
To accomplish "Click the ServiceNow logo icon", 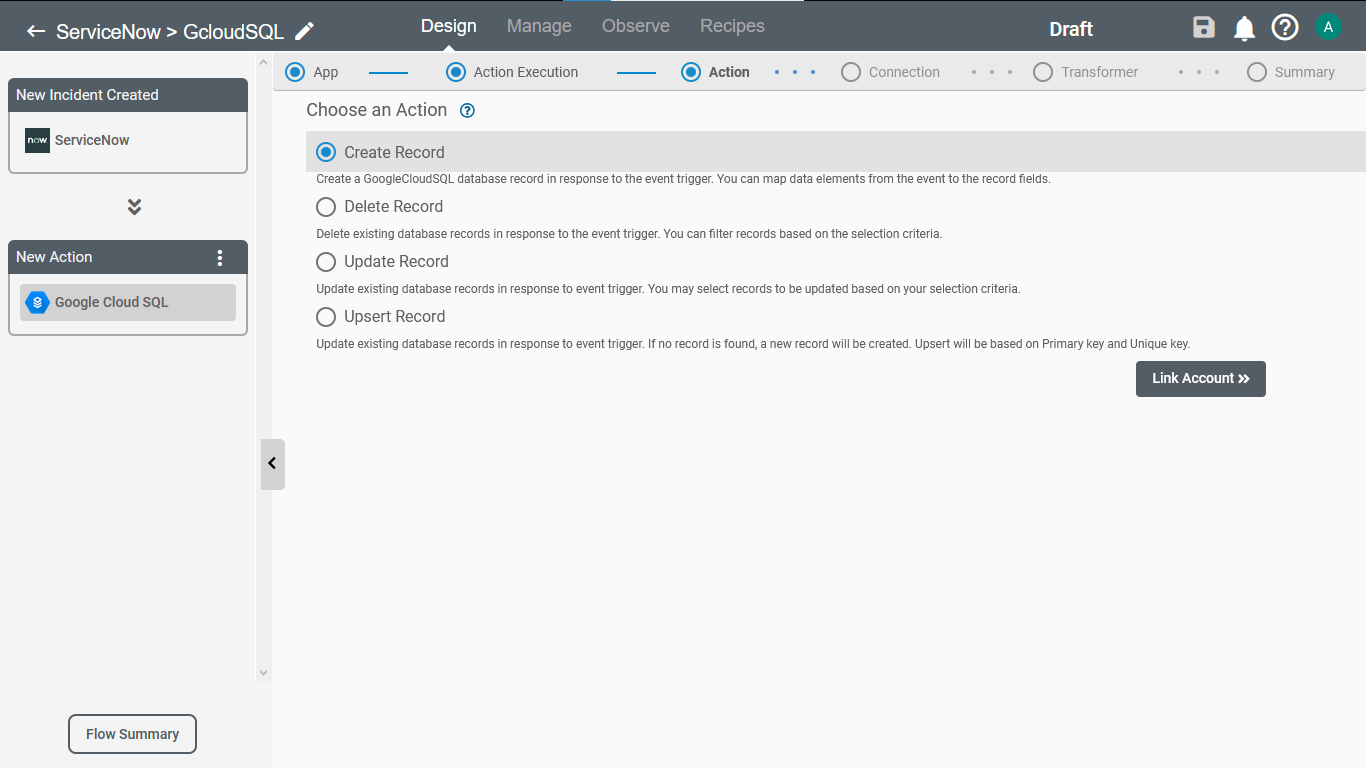I will click(37, 140).
